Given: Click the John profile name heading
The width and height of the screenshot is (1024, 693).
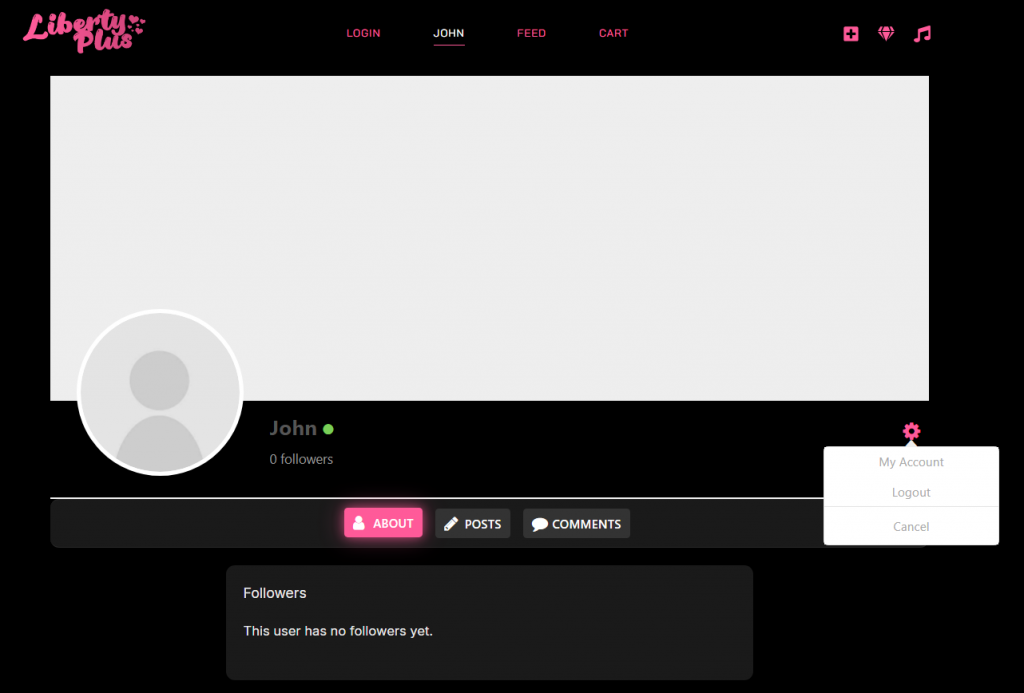Looking at the screenshot, I should point(293,428).
